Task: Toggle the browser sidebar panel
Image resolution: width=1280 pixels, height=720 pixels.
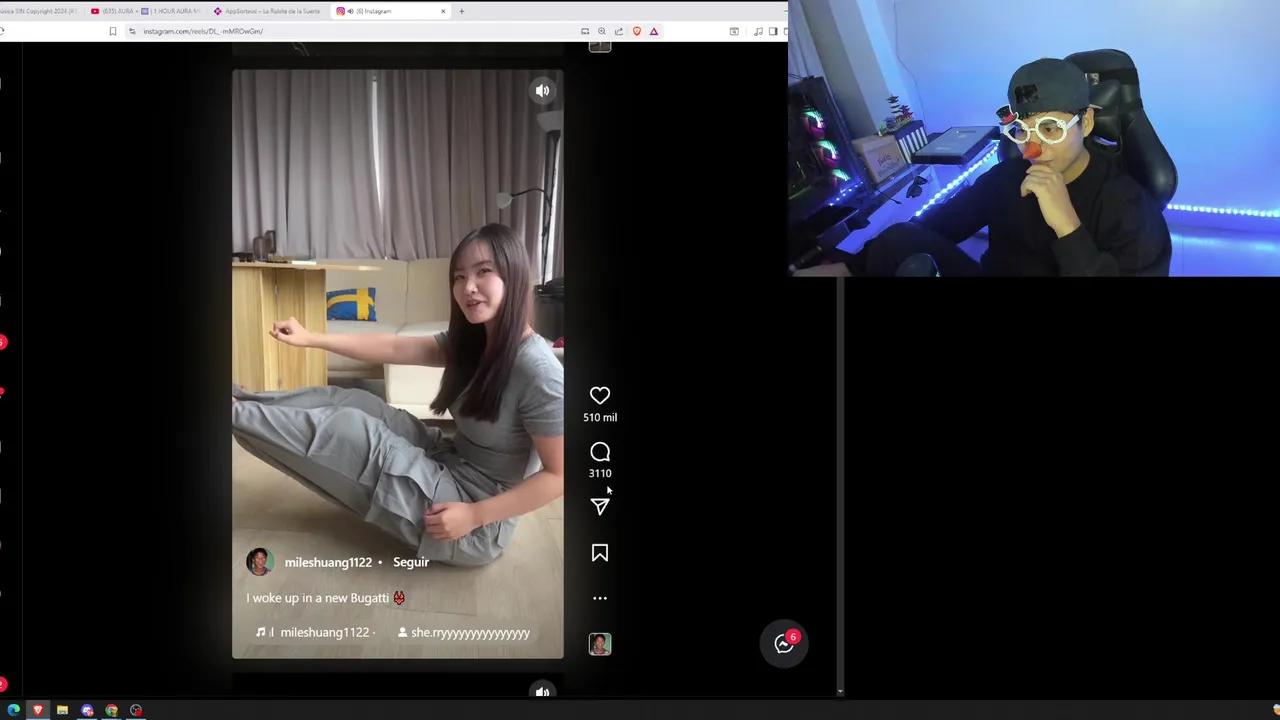Action: coord(773,31)
